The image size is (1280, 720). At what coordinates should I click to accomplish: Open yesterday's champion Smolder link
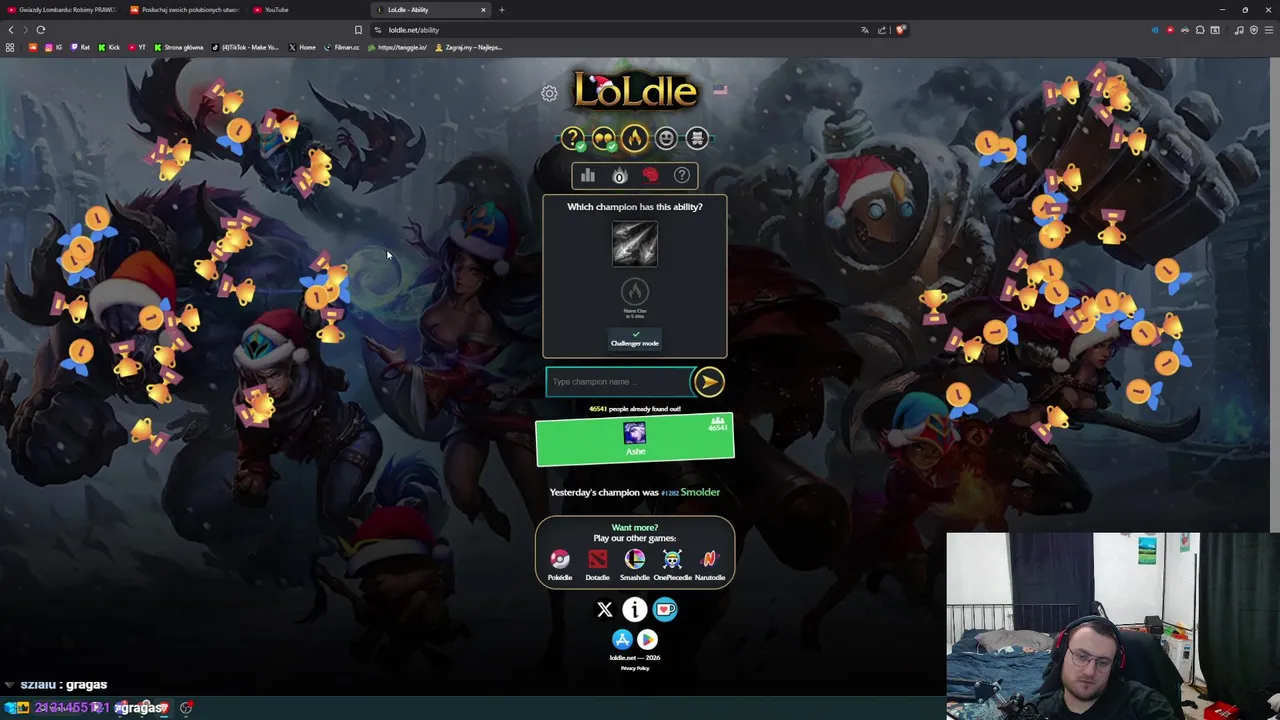700,492
